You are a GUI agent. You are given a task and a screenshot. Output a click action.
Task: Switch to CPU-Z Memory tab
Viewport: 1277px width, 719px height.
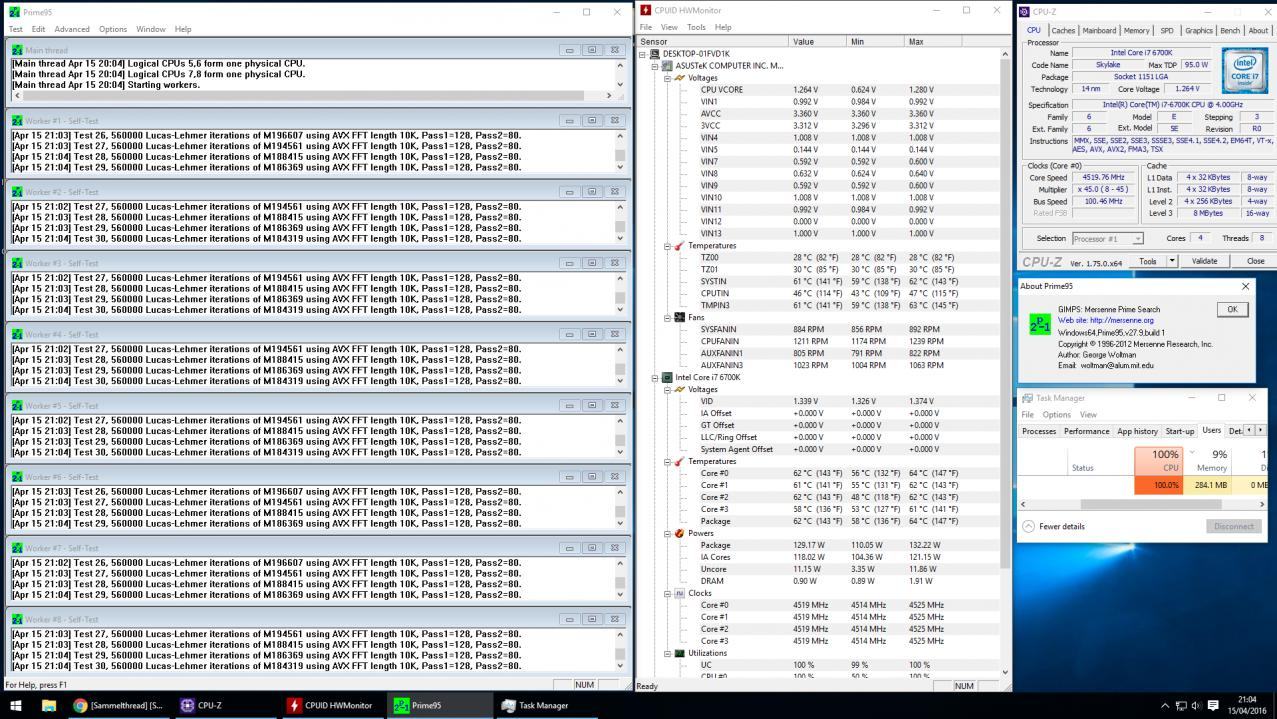coord(1136,31)
